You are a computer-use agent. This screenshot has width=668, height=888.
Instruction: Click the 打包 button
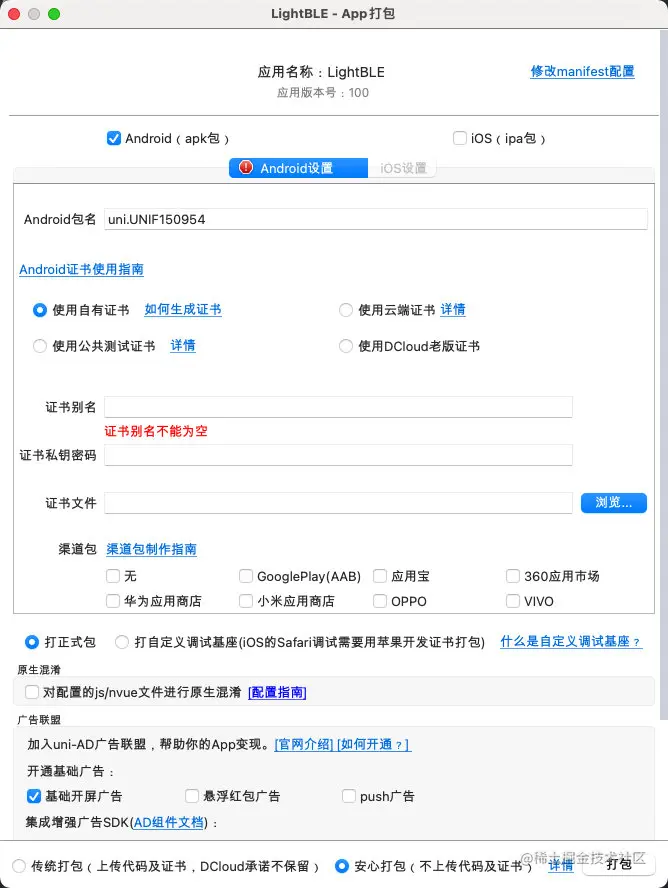click(x=619, y=864)
